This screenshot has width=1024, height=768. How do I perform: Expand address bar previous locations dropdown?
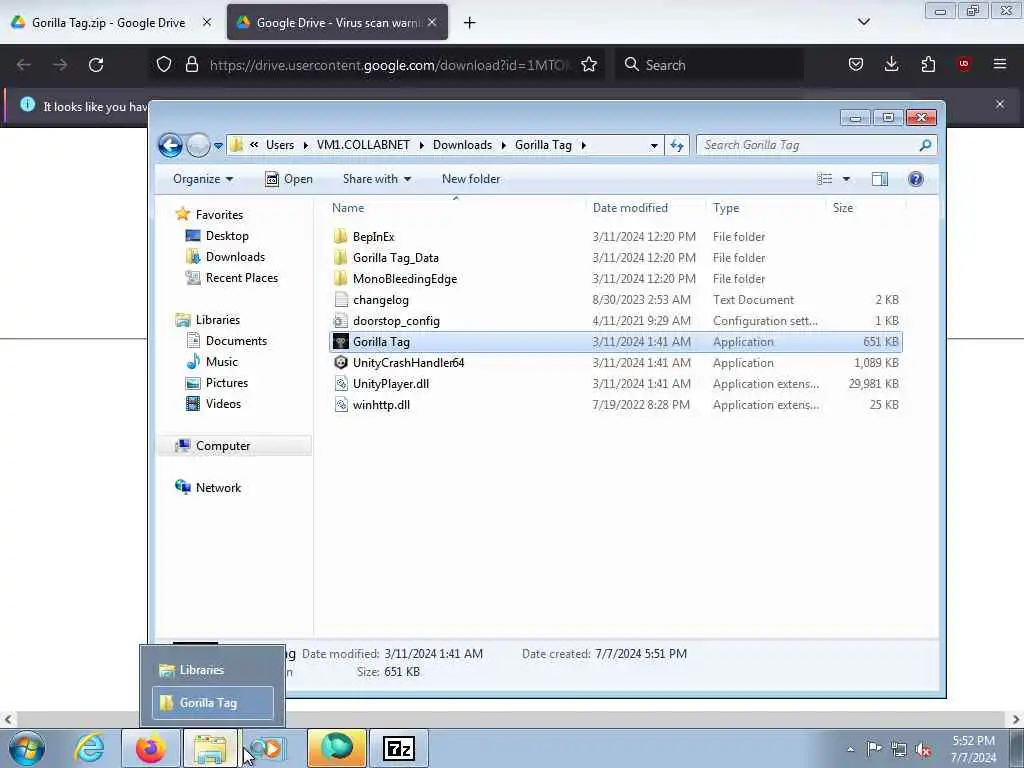pos(654,146)
